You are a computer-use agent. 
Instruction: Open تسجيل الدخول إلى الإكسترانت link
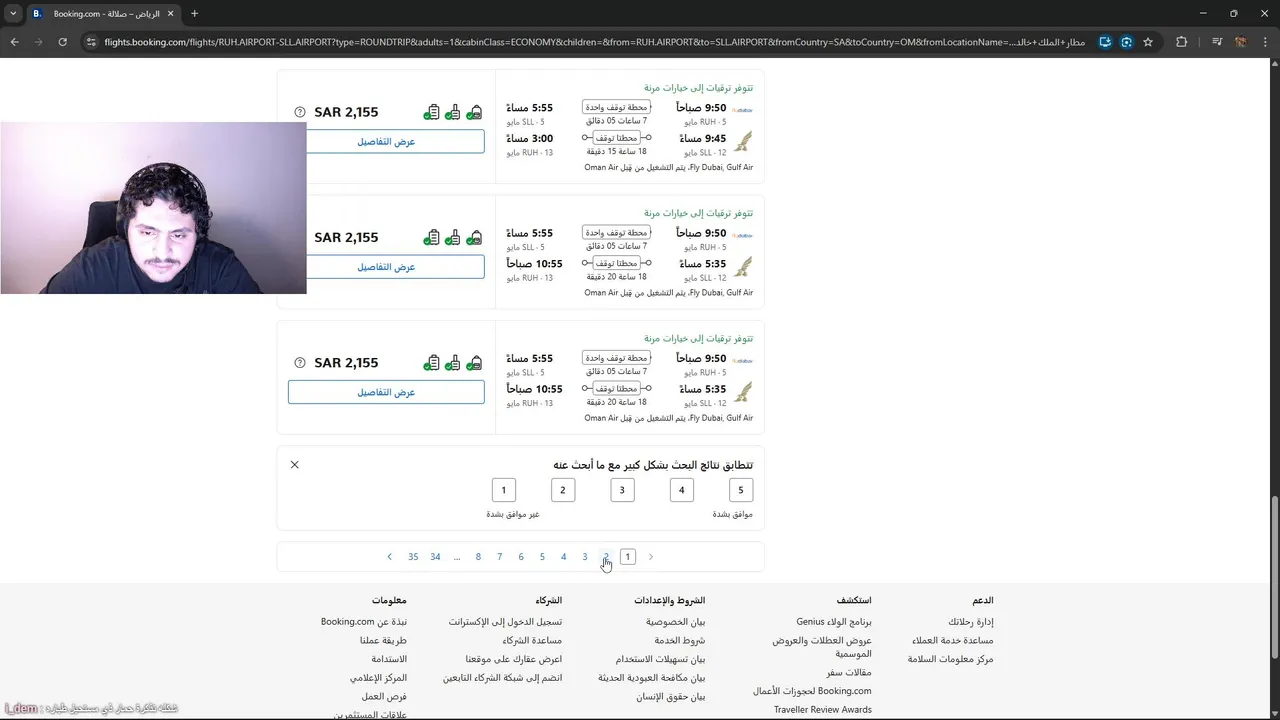505,622
